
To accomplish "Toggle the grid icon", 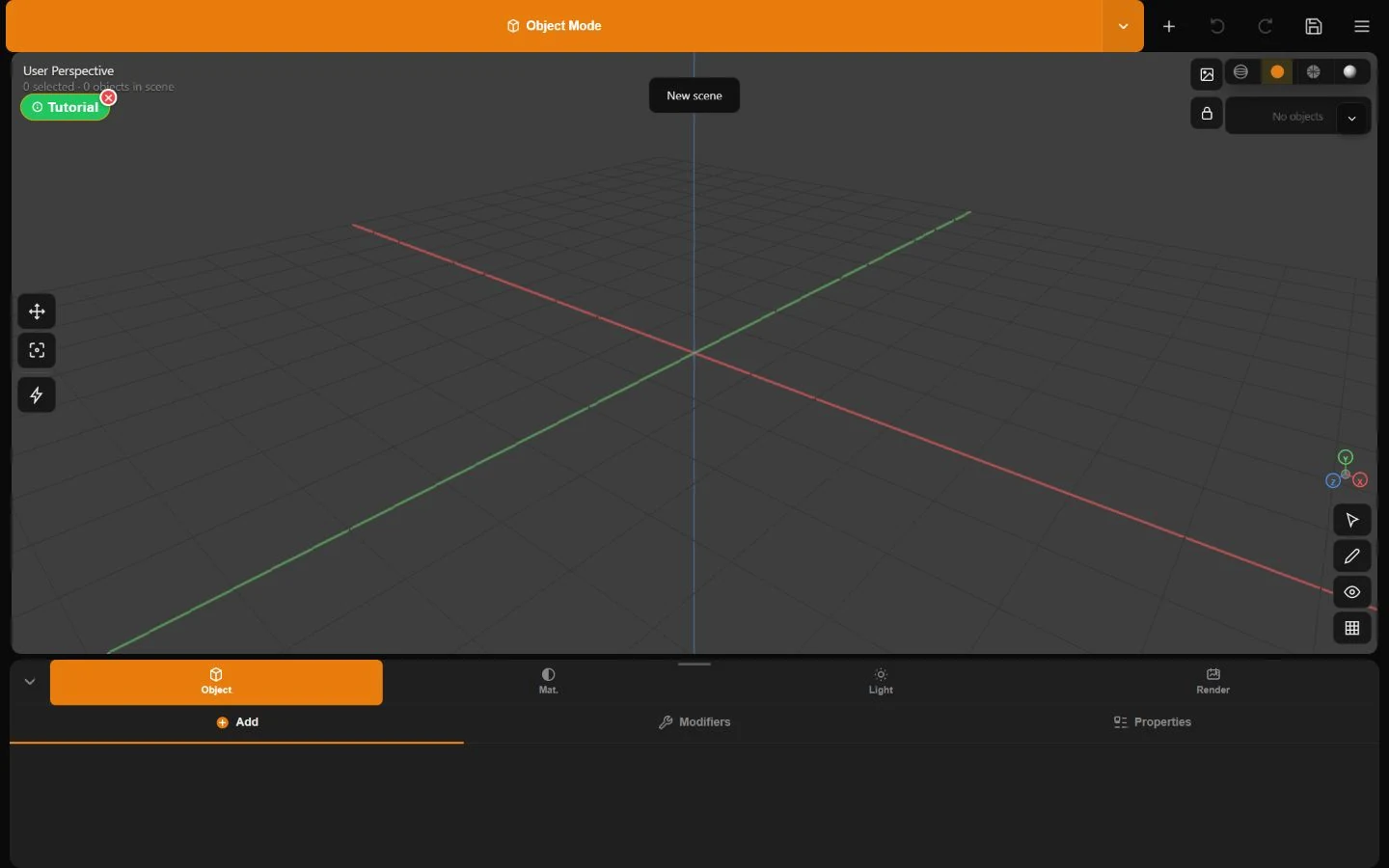I will point(1352,628).
